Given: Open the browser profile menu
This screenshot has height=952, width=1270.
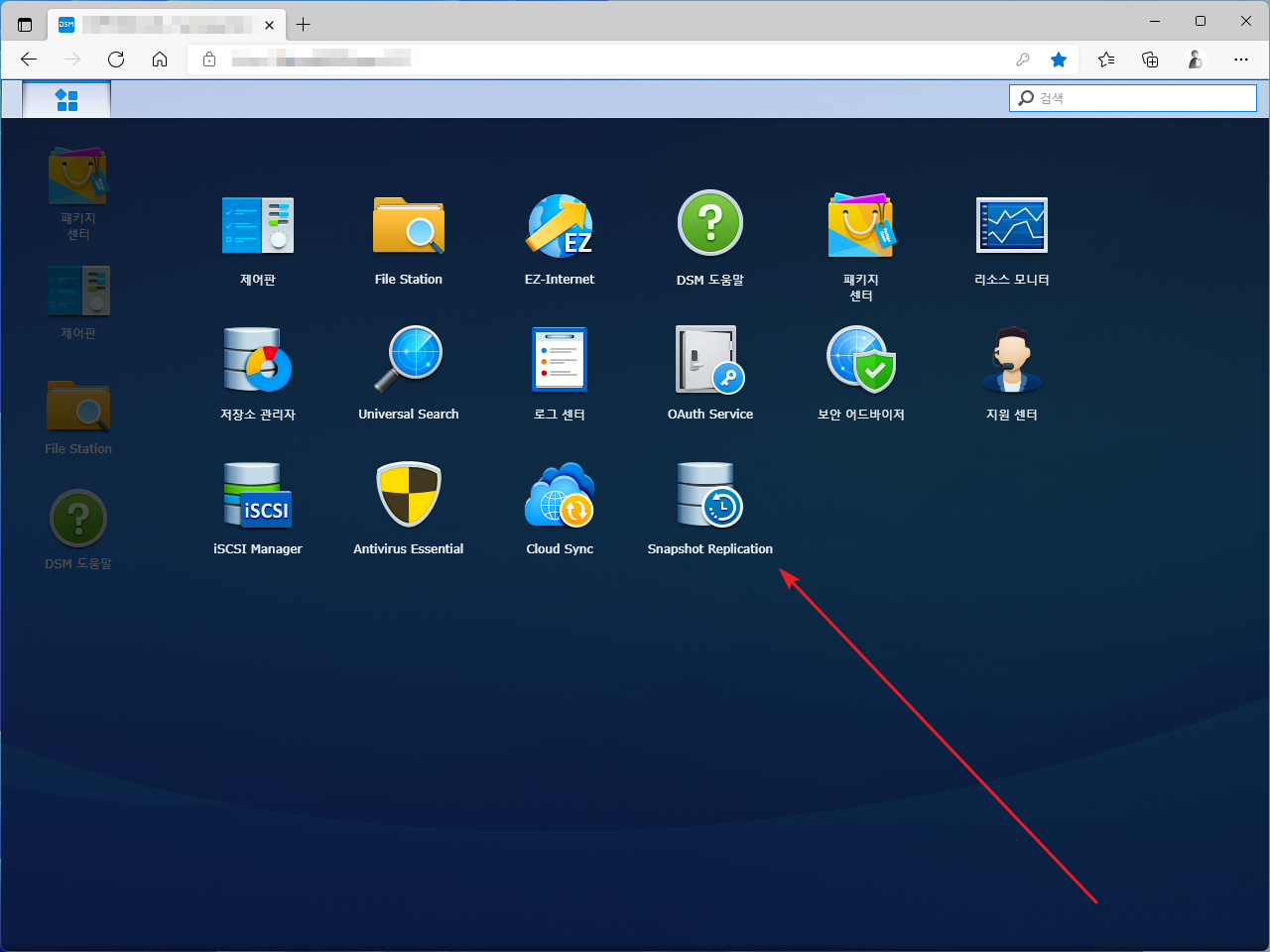Looking at the screenshot, I should [x=1196, y=59].
